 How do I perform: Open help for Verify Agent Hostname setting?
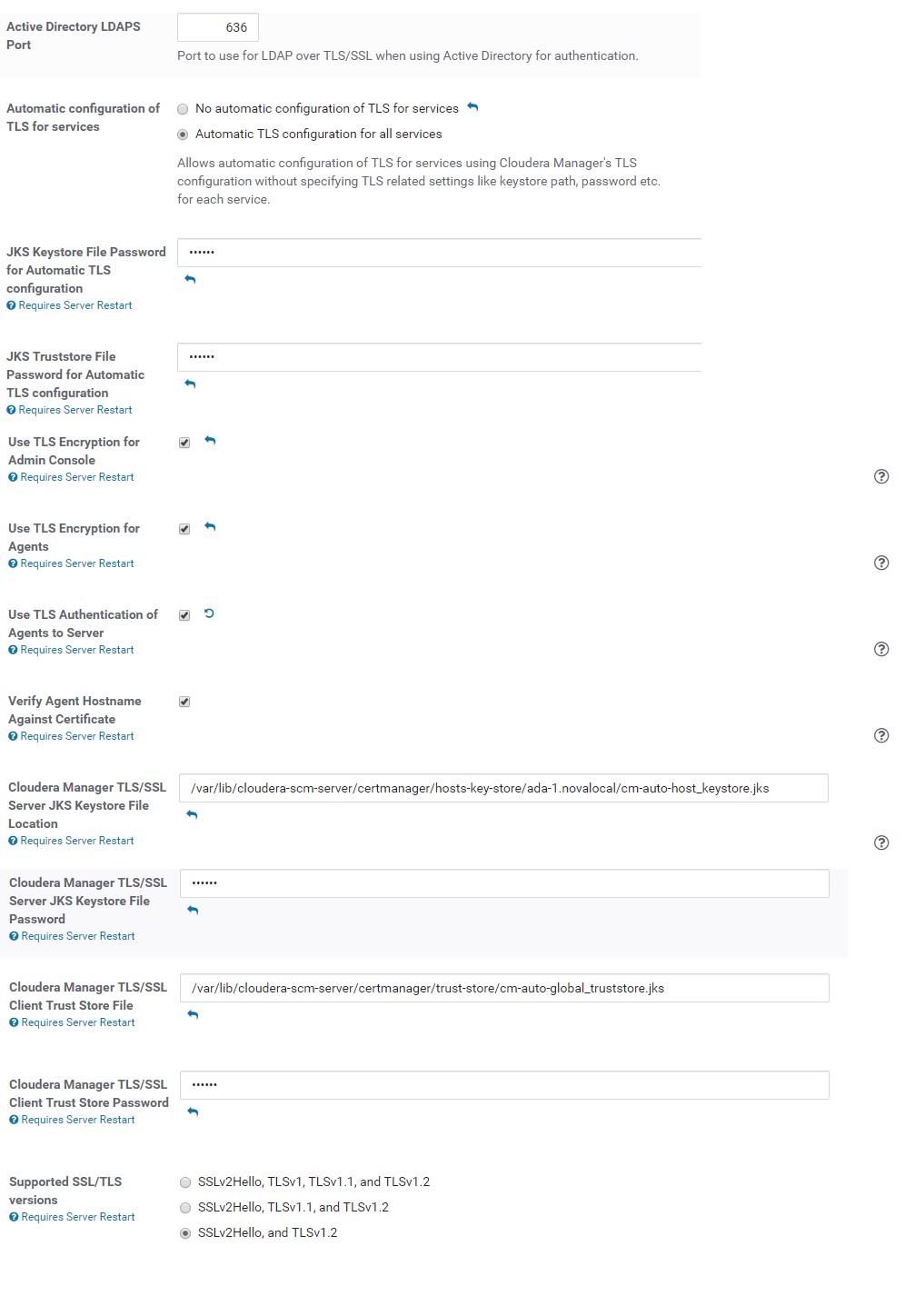(x=881, y=735)
